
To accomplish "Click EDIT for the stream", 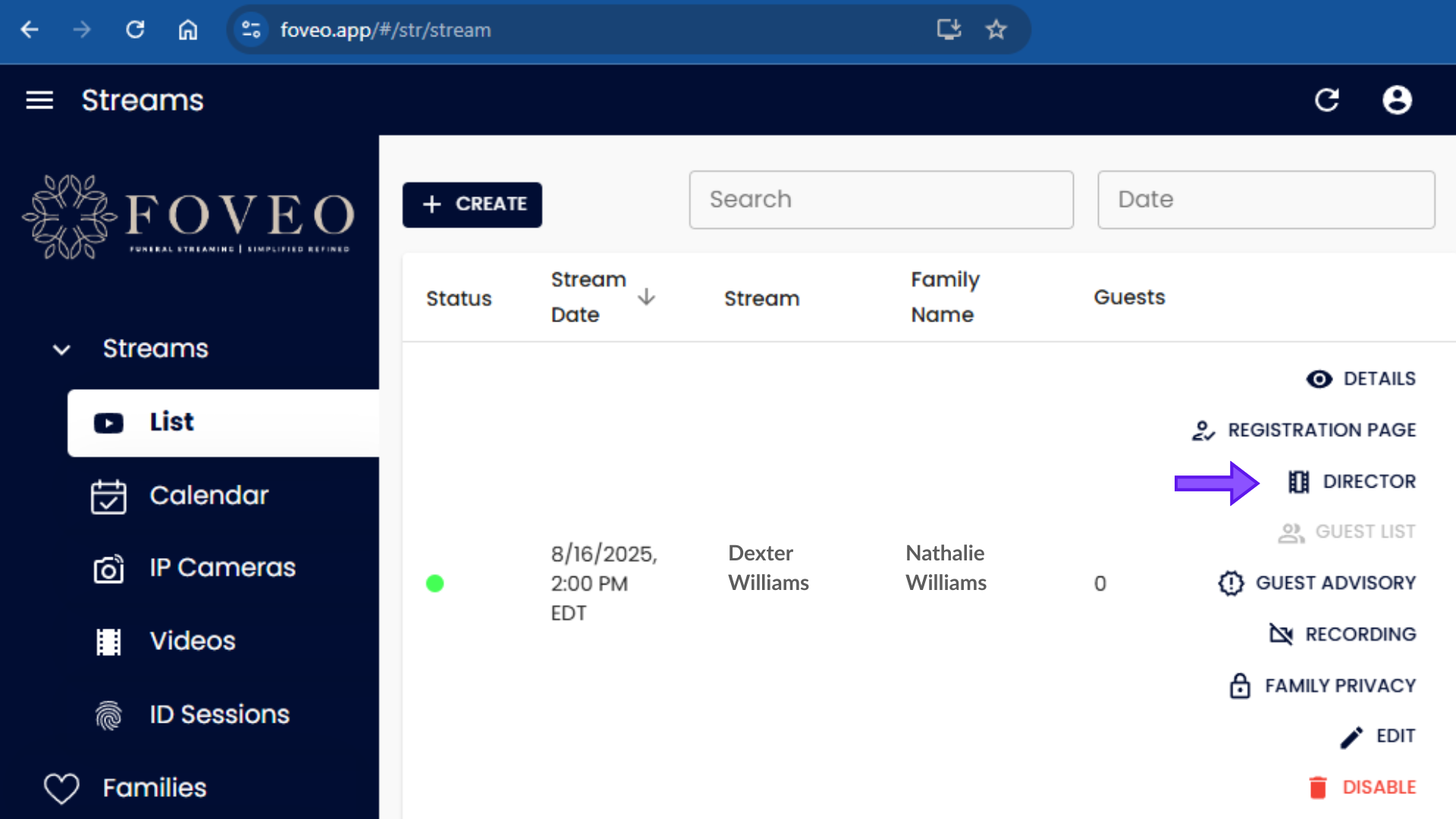I will [1377, 736].
